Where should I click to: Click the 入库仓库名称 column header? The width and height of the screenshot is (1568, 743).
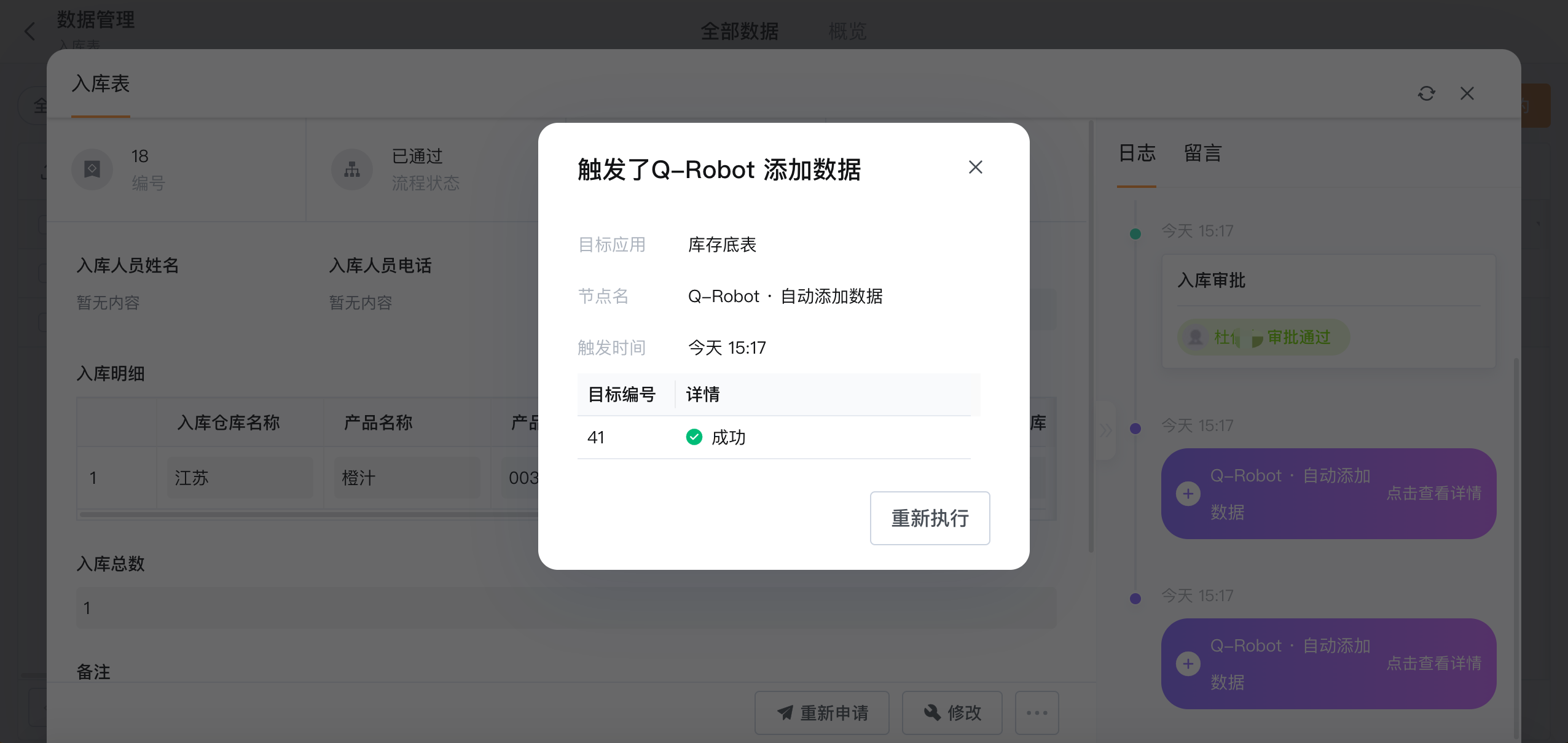229,422
